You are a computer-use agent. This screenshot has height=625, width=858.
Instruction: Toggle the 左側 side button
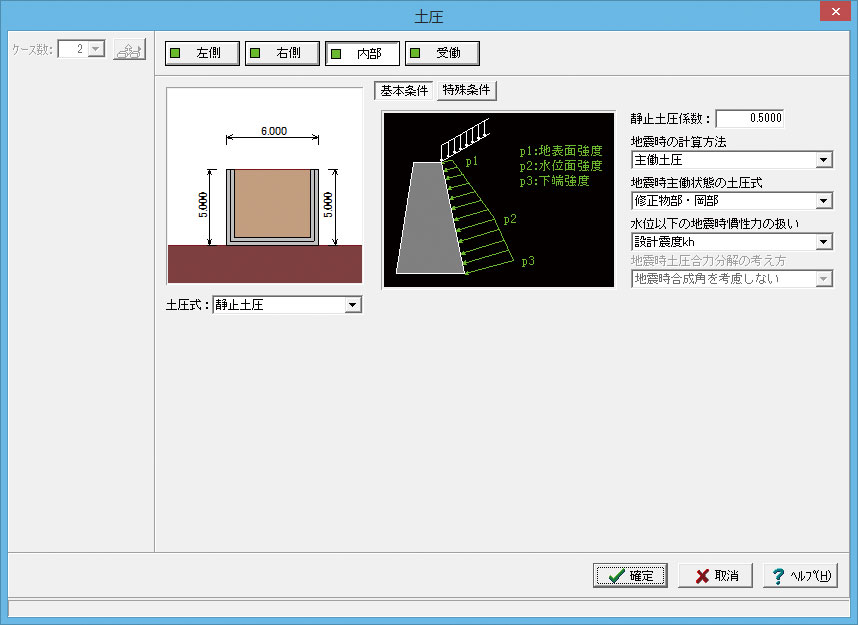(202, 53)
